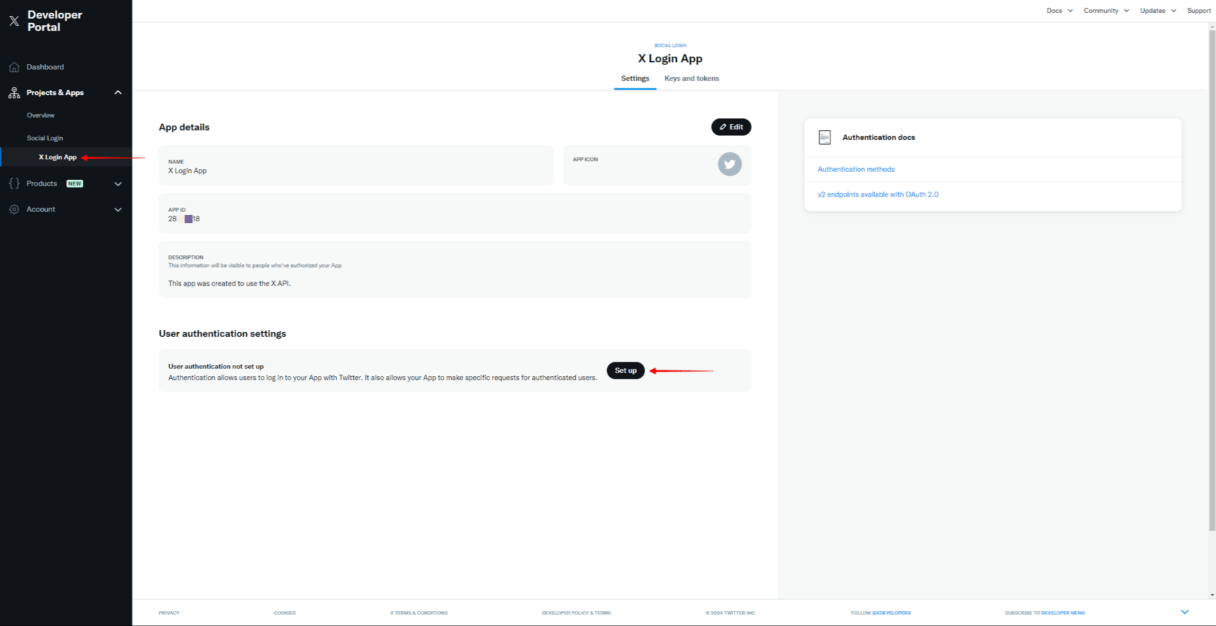Select the Settings tab
This screenshot has width=1216, height=626.
pos(635,77)
